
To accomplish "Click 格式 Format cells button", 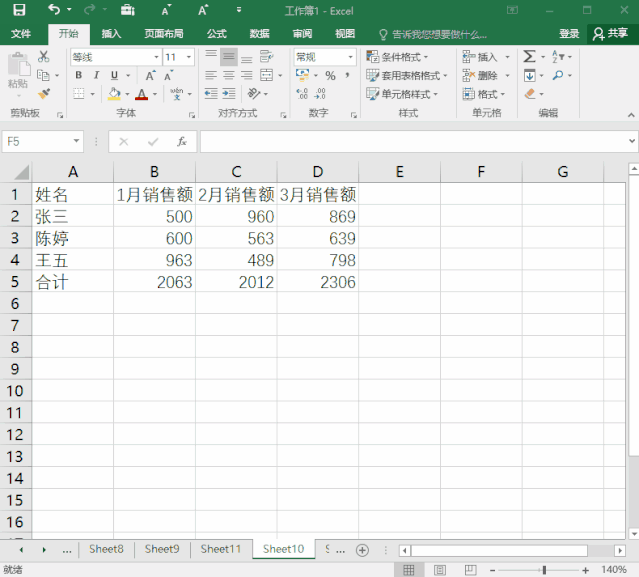I will 484,94.
